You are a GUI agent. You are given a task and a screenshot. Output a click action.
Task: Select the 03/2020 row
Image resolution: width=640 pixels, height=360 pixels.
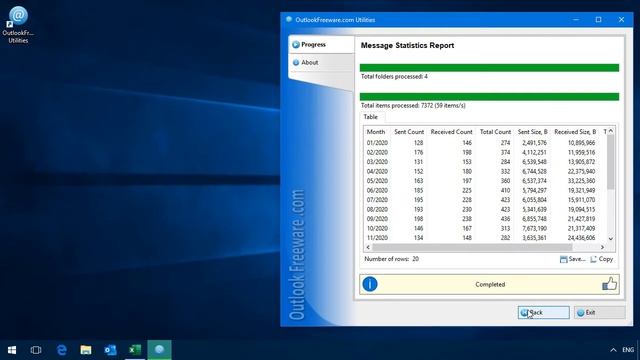click(x=485, y=162)
